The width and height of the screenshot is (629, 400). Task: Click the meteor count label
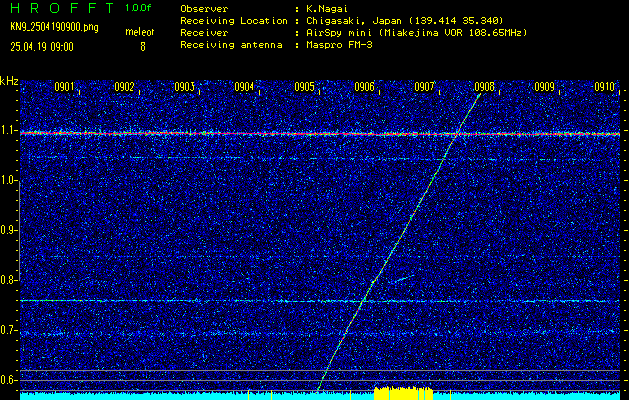140,32
